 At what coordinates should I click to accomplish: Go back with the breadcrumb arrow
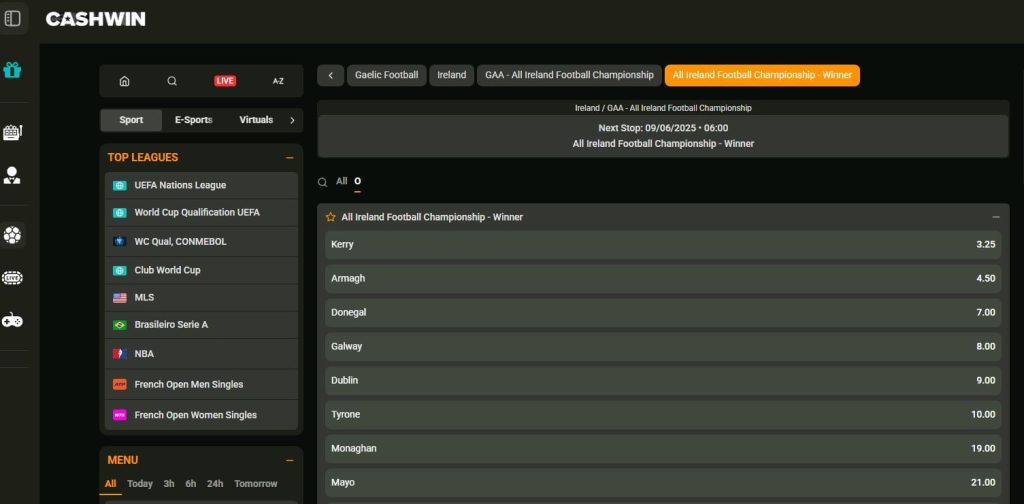[x=330, y=75]
